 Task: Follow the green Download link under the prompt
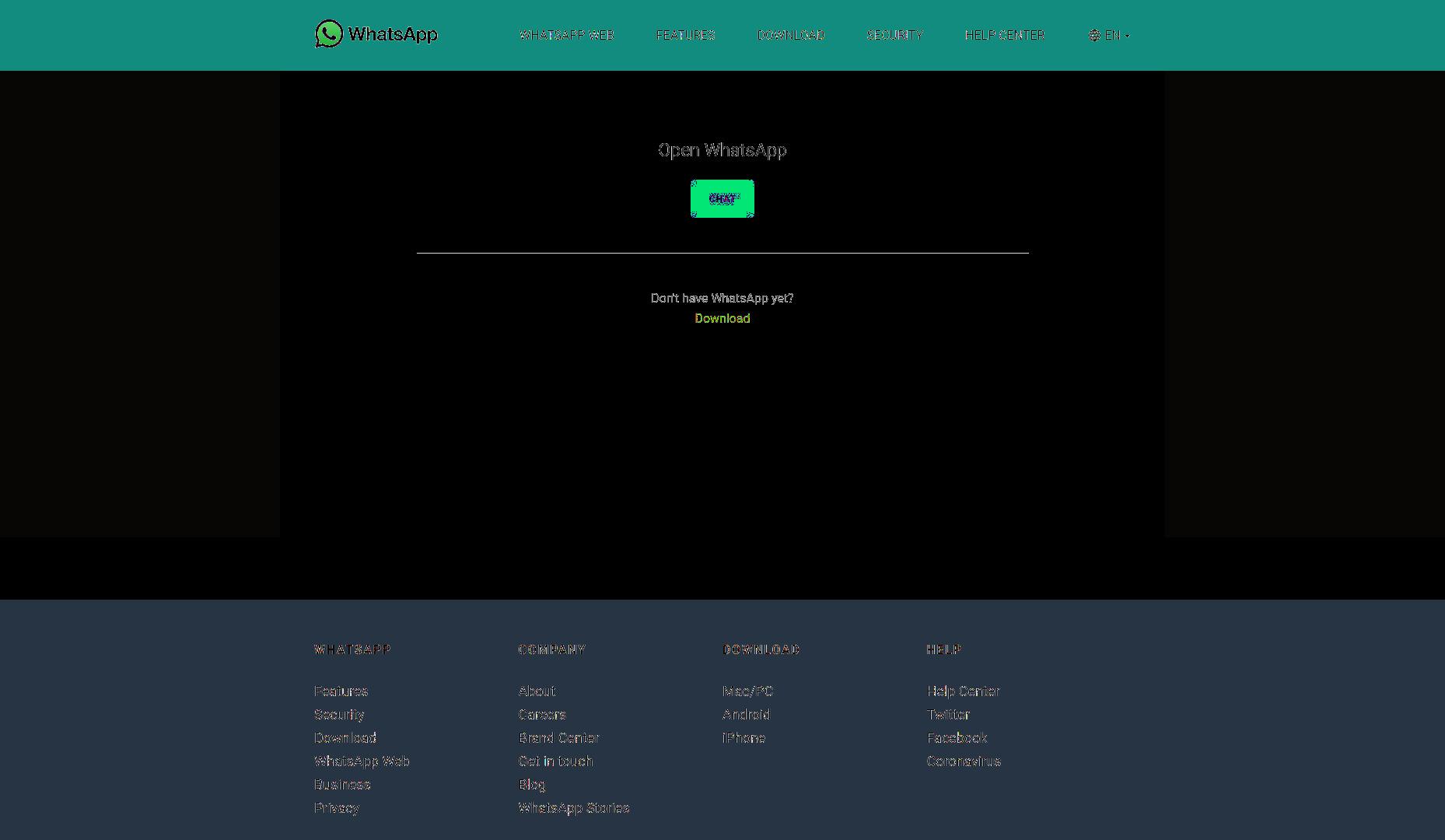(722, 318)
